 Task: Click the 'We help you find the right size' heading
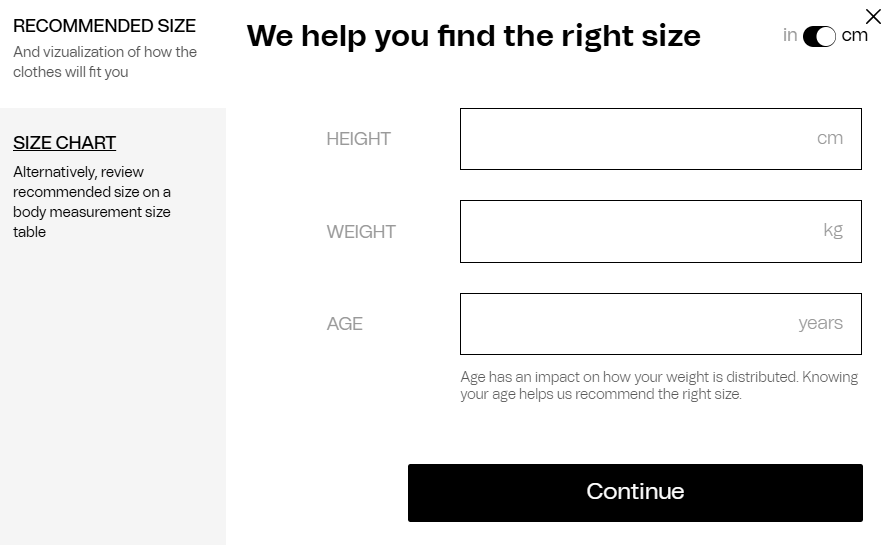473,36
